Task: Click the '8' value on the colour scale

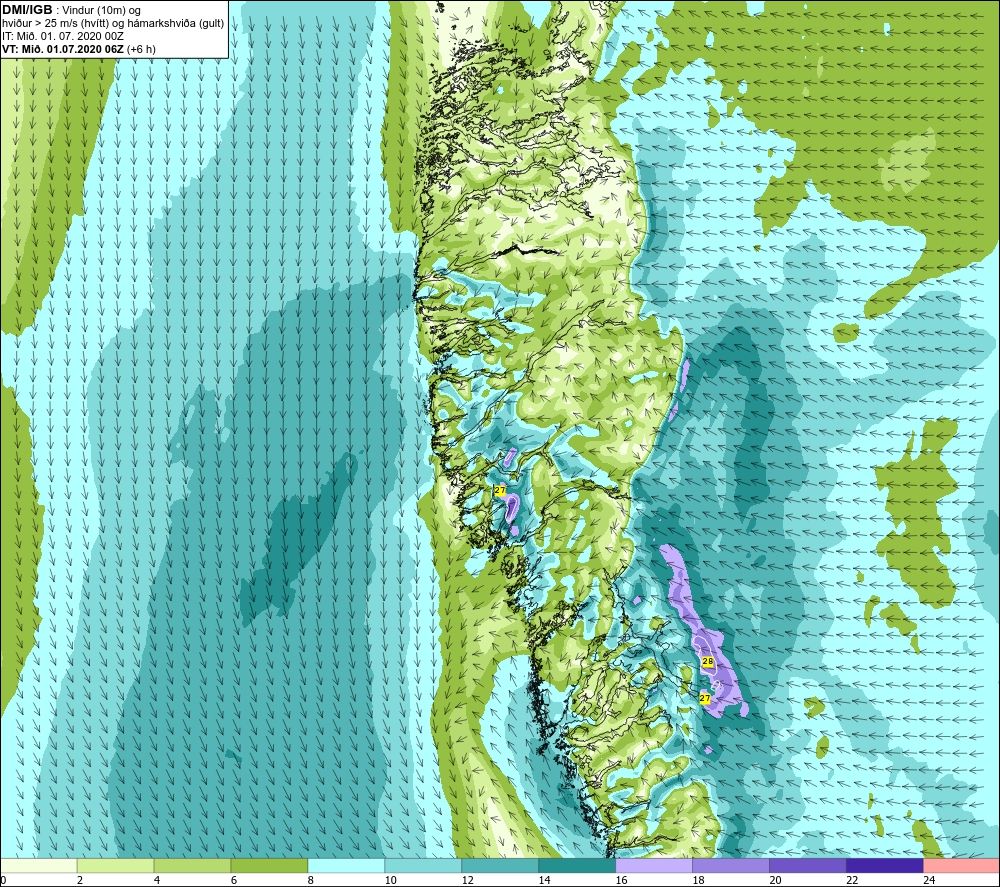Action: point(311,880)
